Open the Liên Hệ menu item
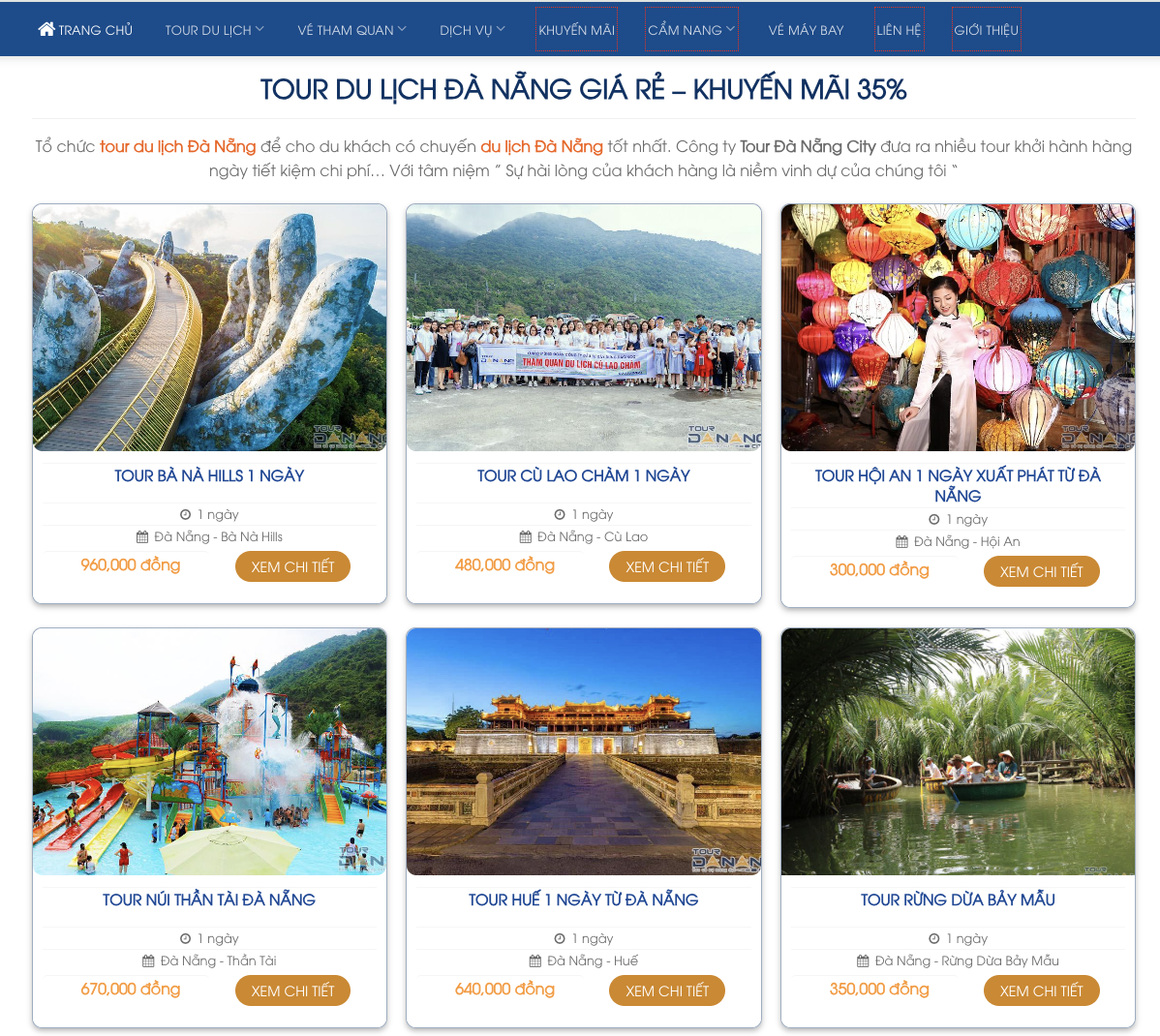 click(x=899, y=30)
